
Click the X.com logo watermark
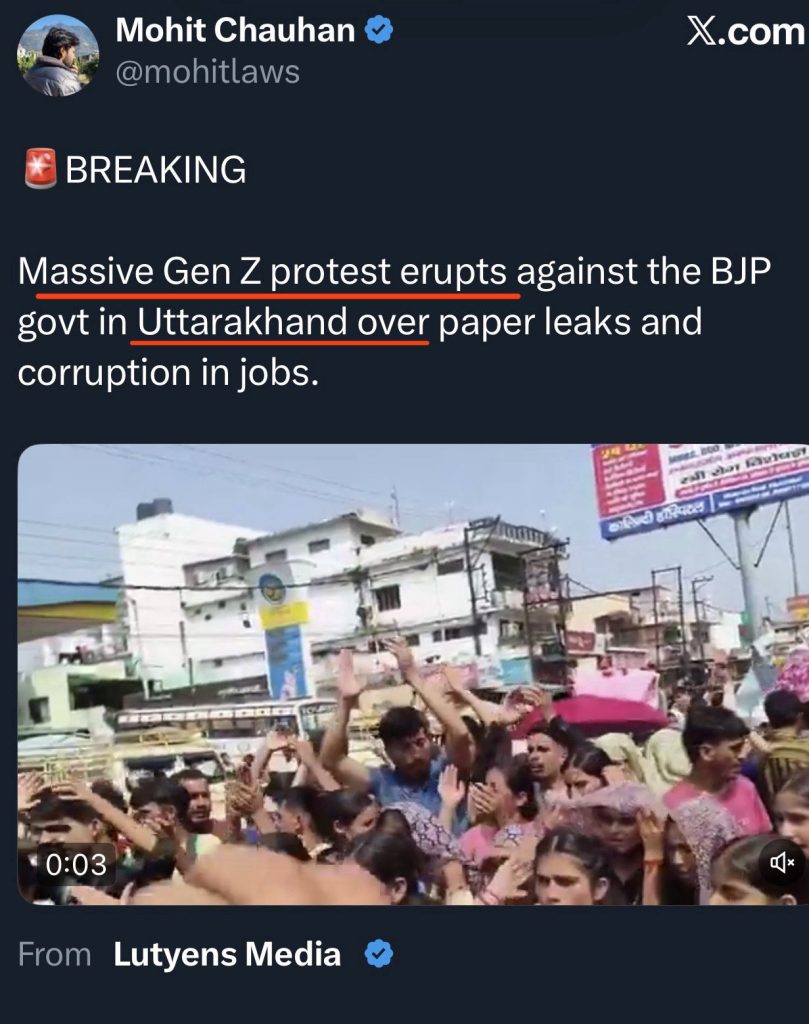click(x=745, y=32)
